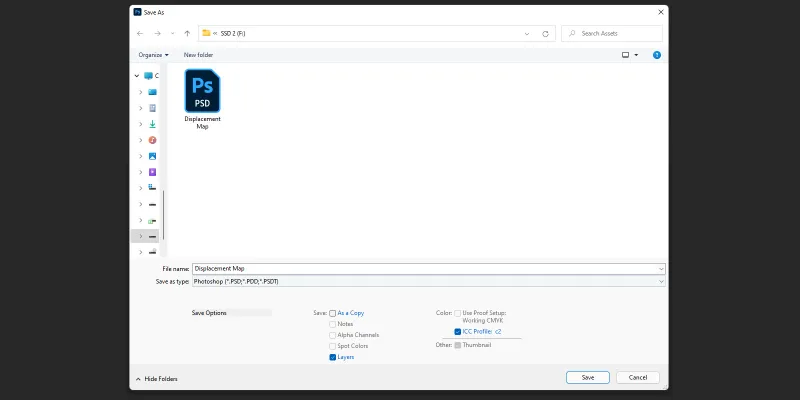Viewport: 800px width, 400px height.
Task: Expand the Videos tree node chevron
Action: [141, 172]
